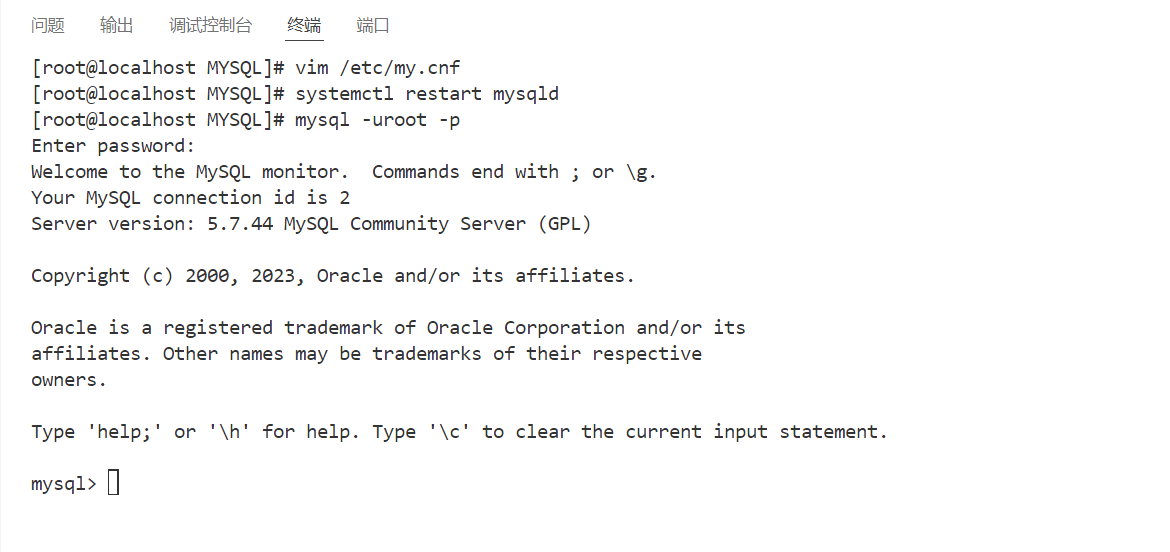Click the 'Oracle is a registered trademark' line
The image size is (1170, 552).
tap(388, 327)
